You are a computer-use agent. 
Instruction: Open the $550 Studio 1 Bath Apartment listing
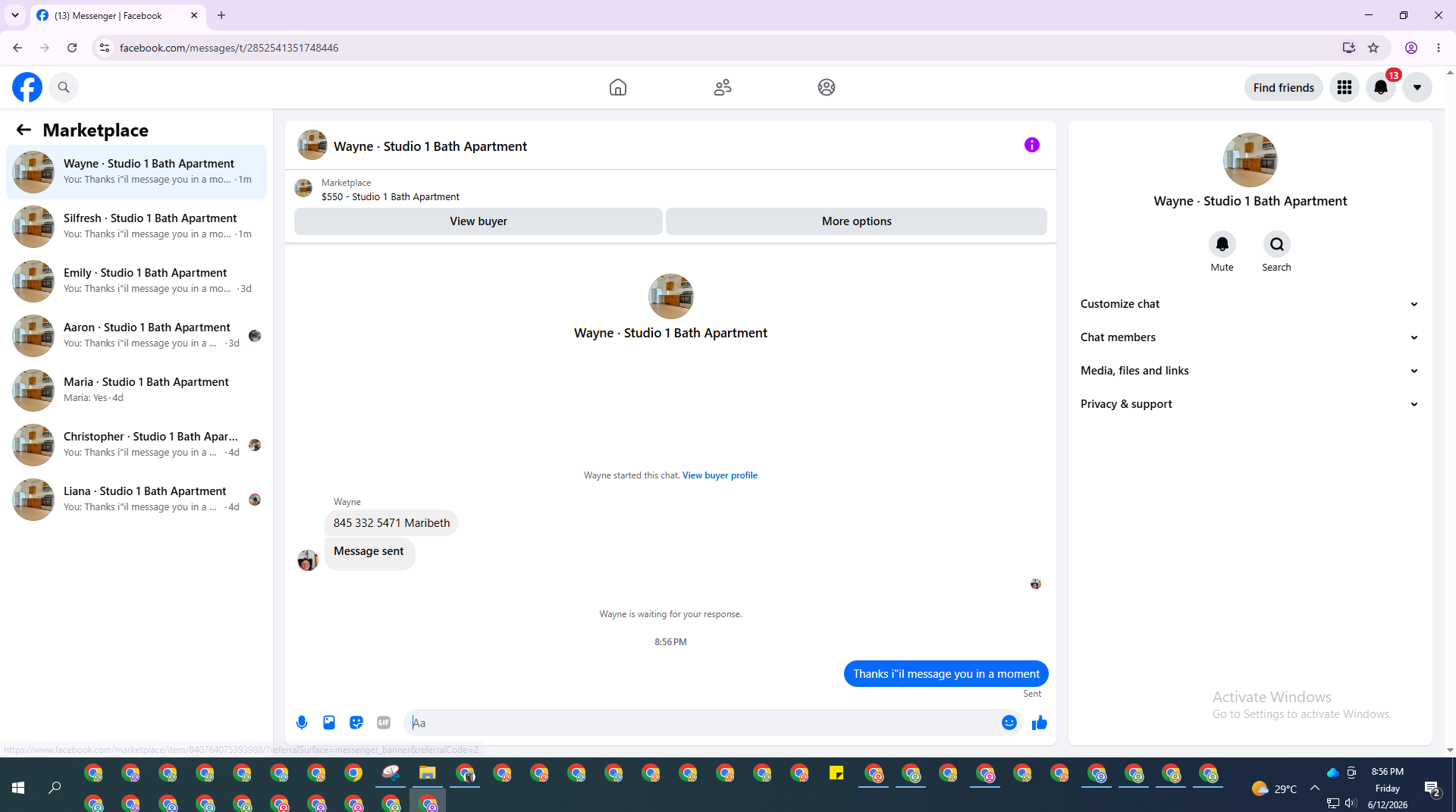click(391, 196)
